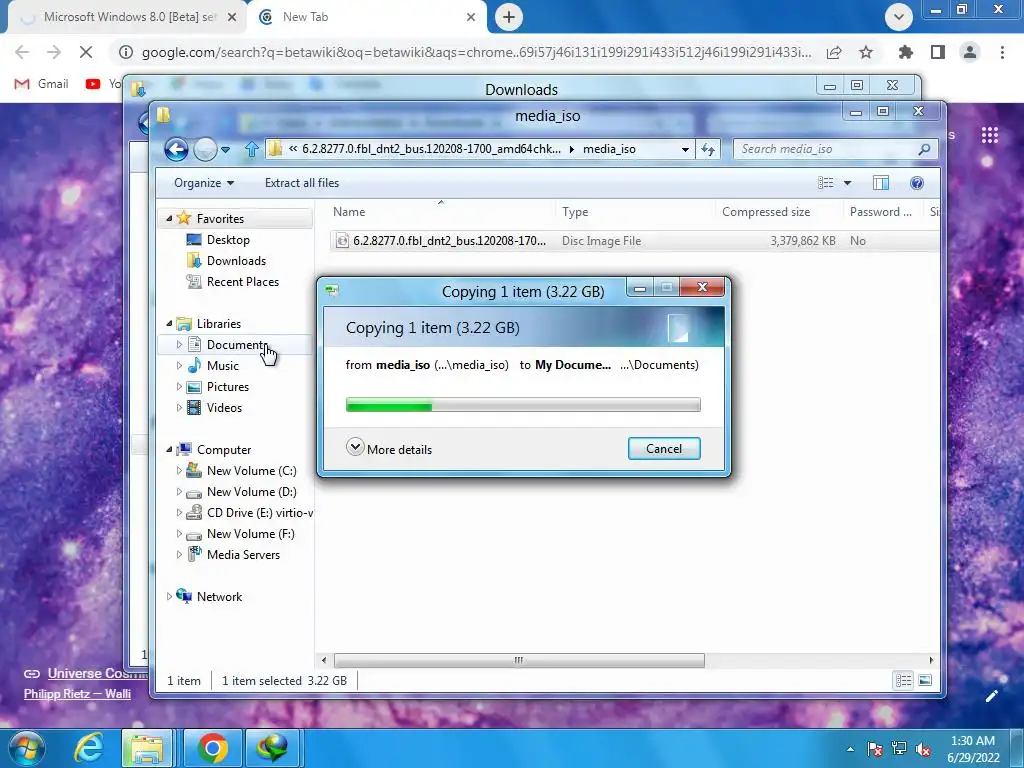This screenshot has width=1024, height=768.
Task: Switch to Microsoft Windows 8.0 [Beta] tab
Action: point(128,17)
